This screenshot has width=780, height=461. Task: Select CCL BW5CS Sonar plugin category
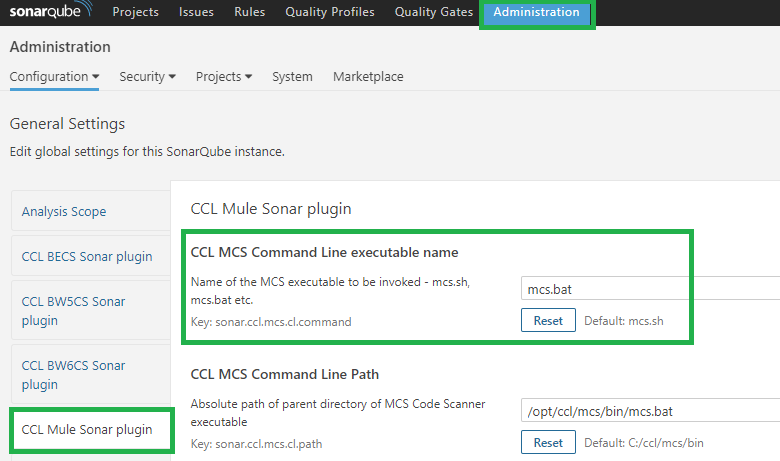[x=91, y=310]
